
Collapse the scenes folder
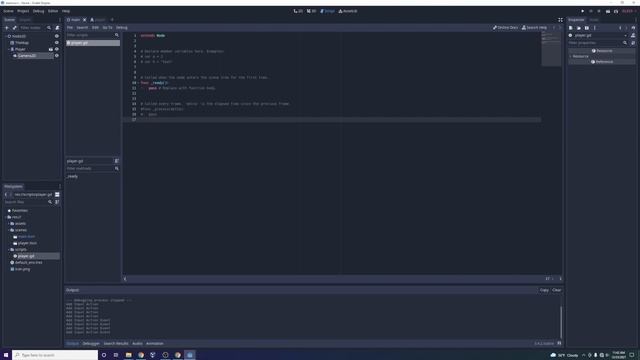click(9, 230)
